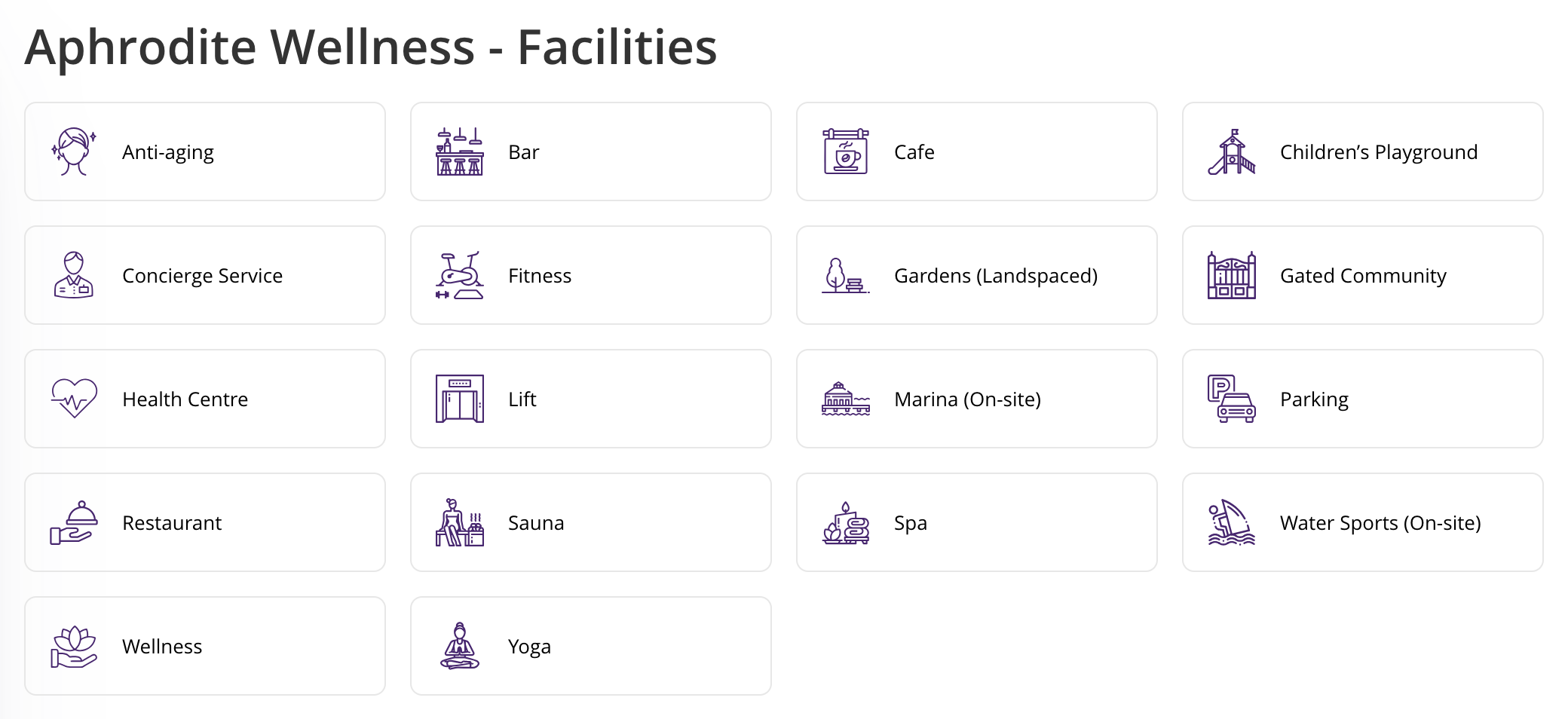Click the Sauna label text
Image resolution: width=1568 pixels, height=719 pixels.
pyautogui.click(x=536, y=523)
